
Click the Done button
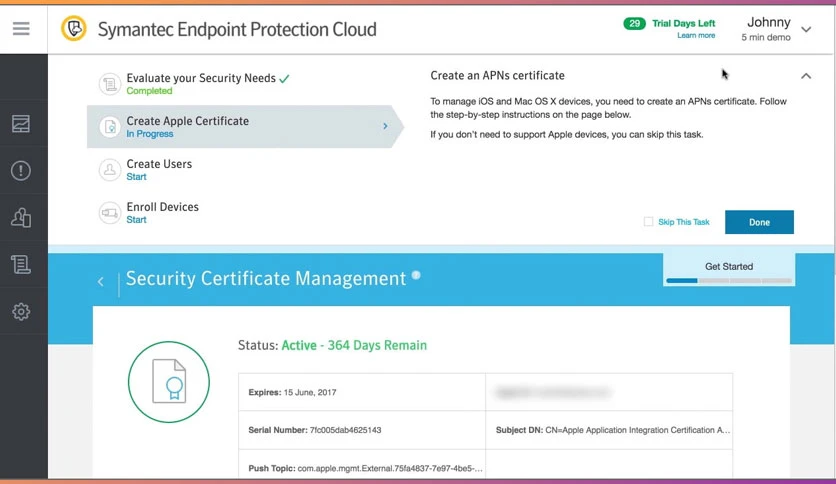pos(759,222)
